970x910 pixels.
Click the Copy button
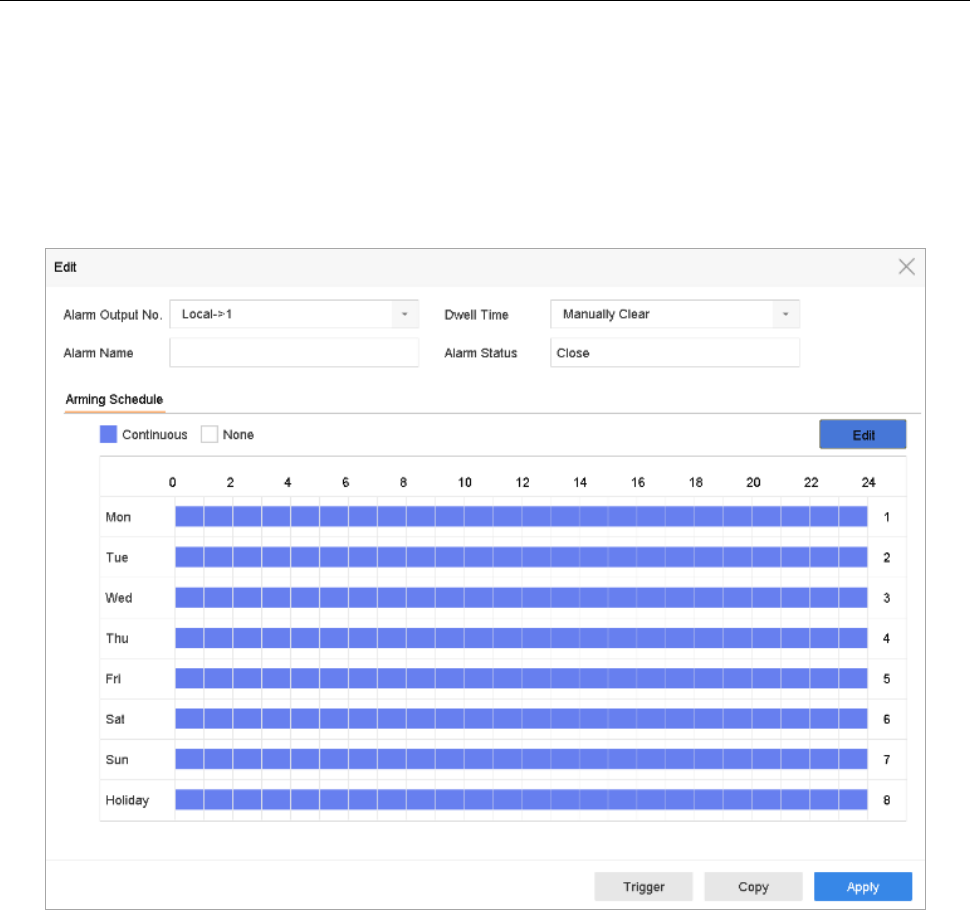pos(753,887)
